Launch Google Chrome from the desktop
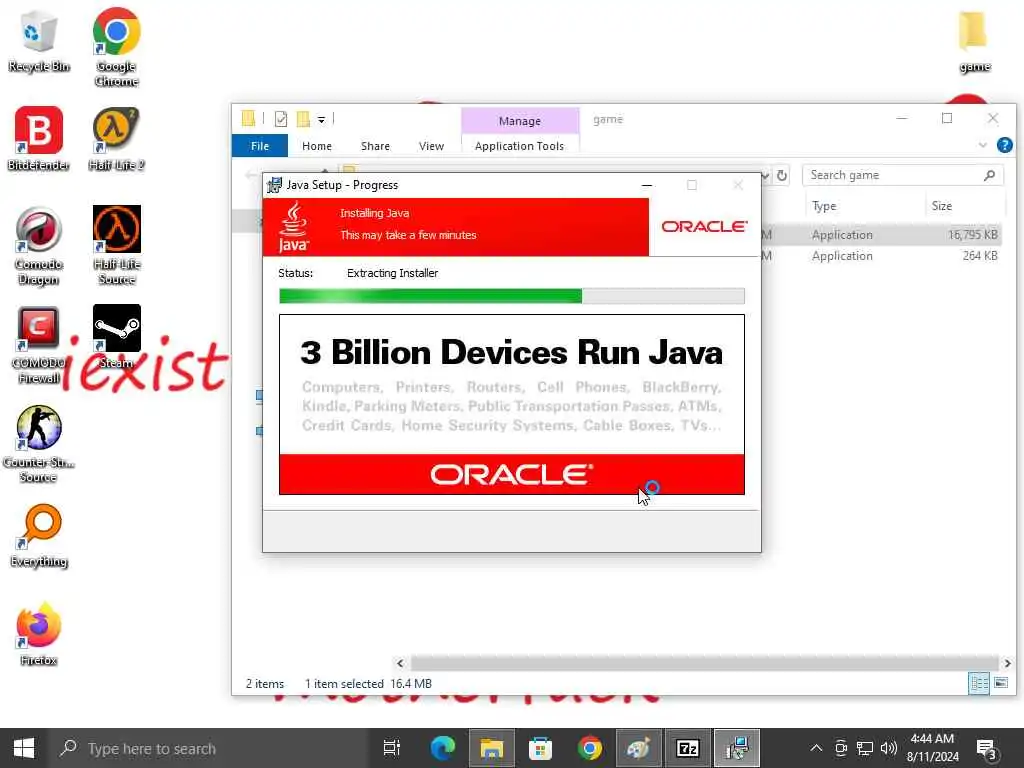The image size is (1024, 768). pyautogui.click(x=116, y=46)
